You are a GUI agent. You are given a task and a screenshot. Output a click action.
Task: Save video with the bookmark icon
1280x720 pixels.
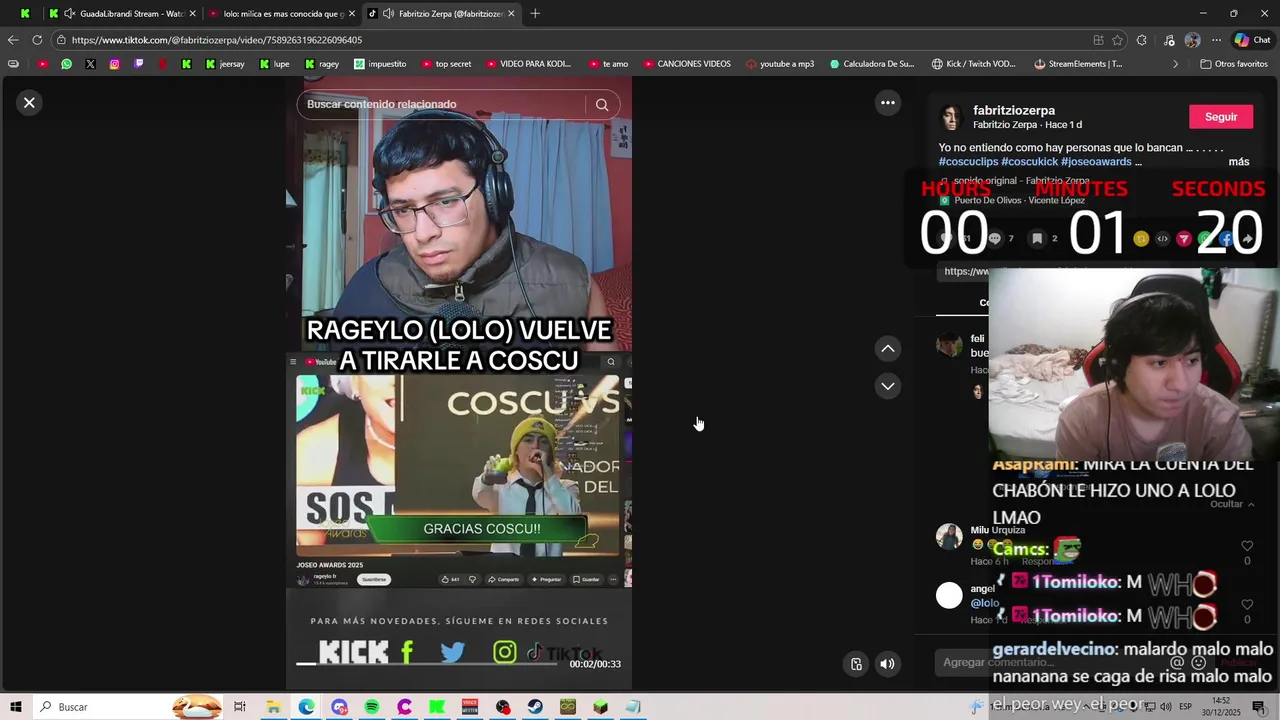(x=1037, y=239)
